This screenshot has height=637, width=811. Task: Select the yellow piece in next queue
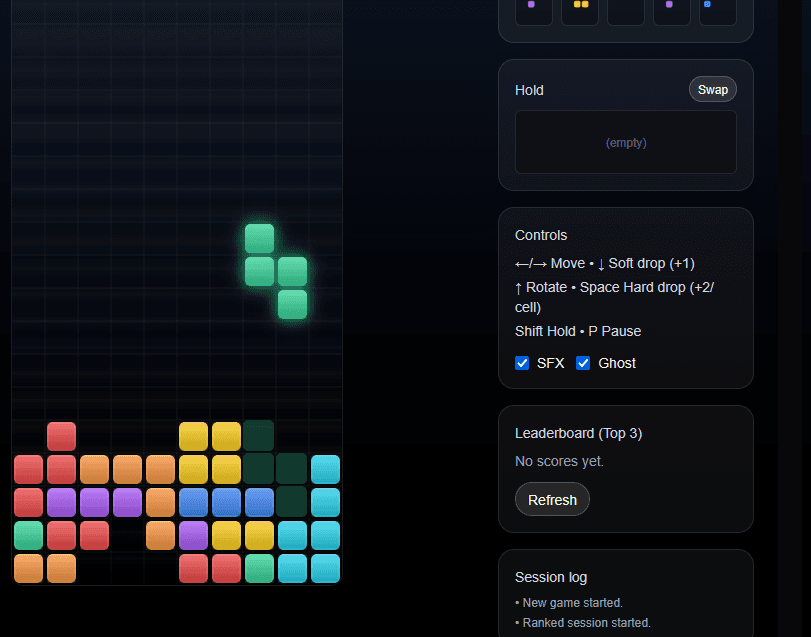pyautogui.click(x=580, y=8)
